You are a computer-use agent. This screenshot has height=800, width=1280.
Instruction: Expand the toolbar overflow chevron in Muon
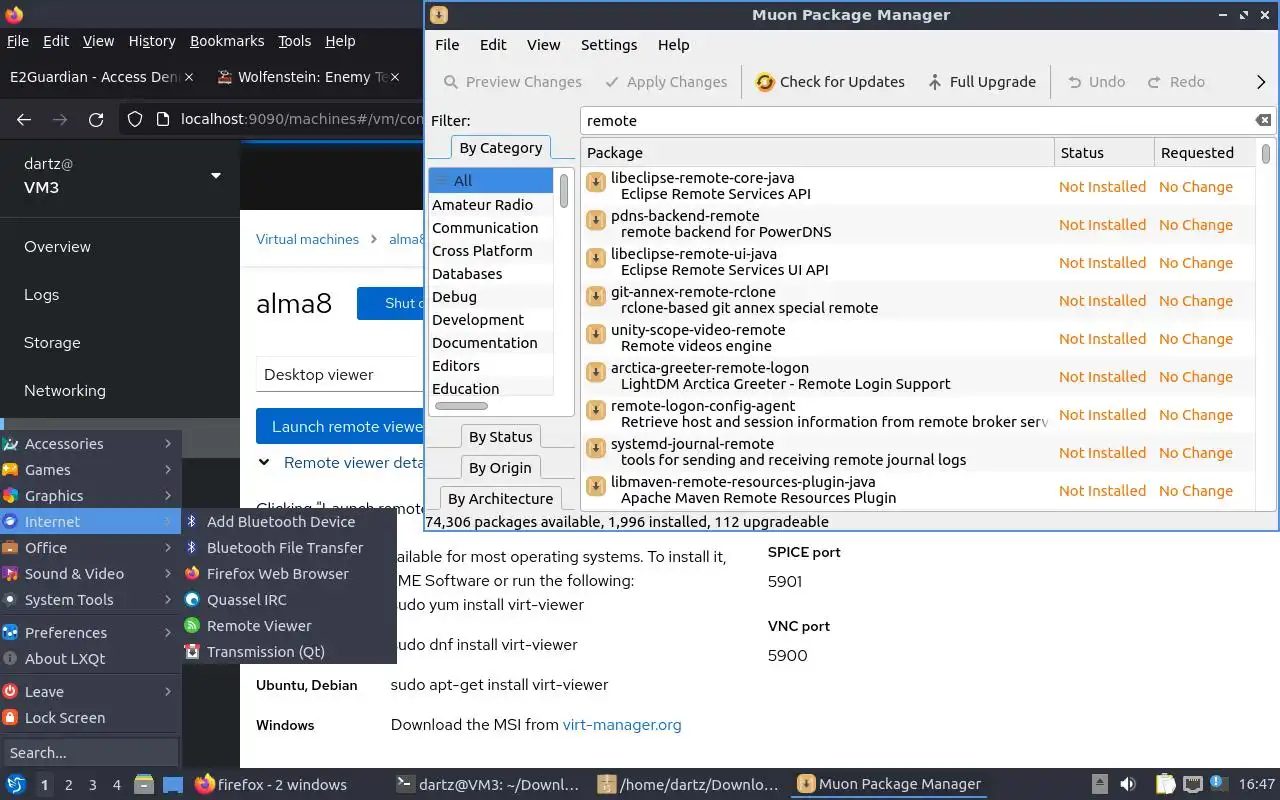click(1261, 82)
